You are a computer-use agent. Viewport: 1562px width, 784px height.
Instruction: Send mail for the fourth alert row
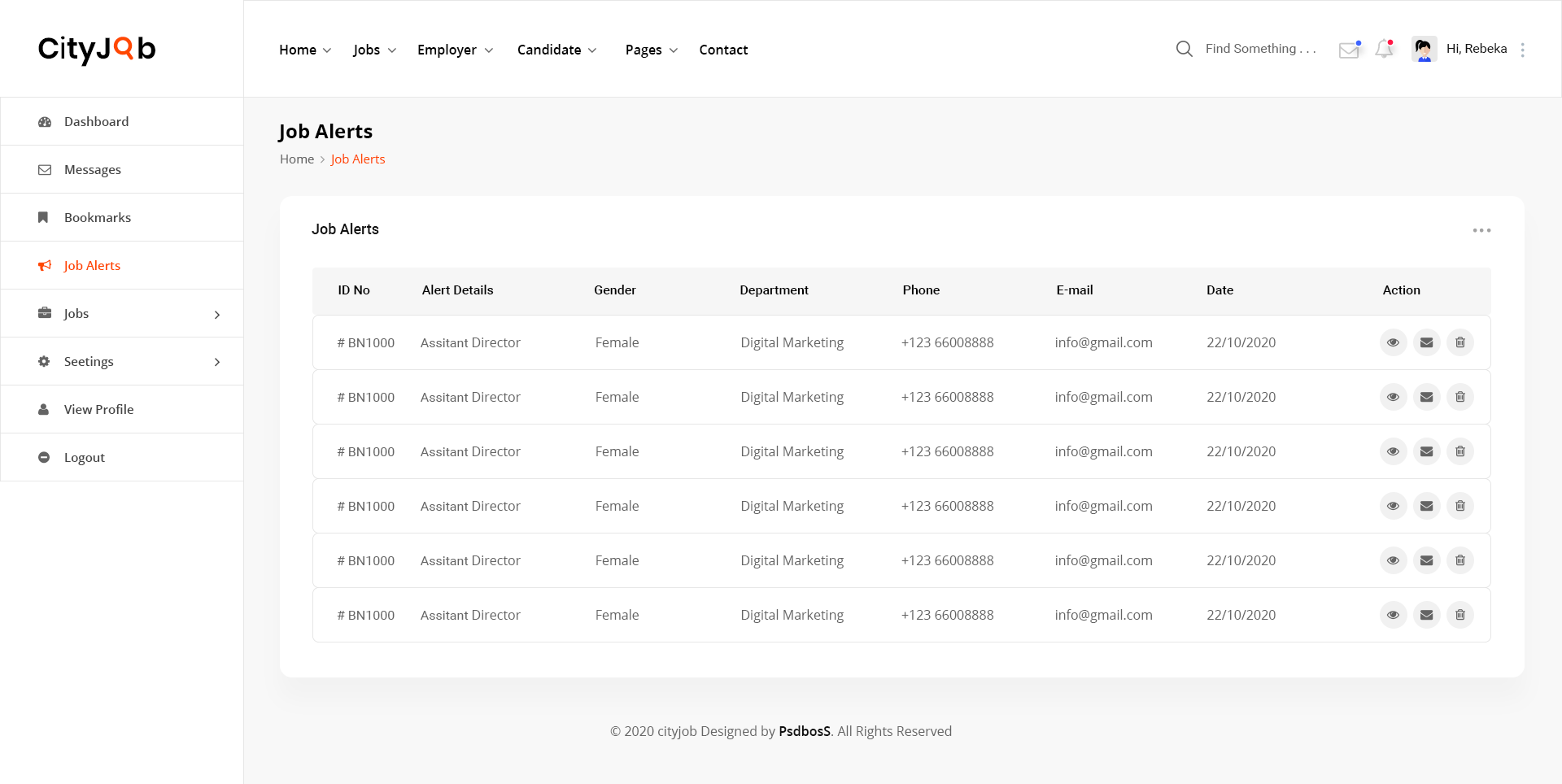(1426, 506)
